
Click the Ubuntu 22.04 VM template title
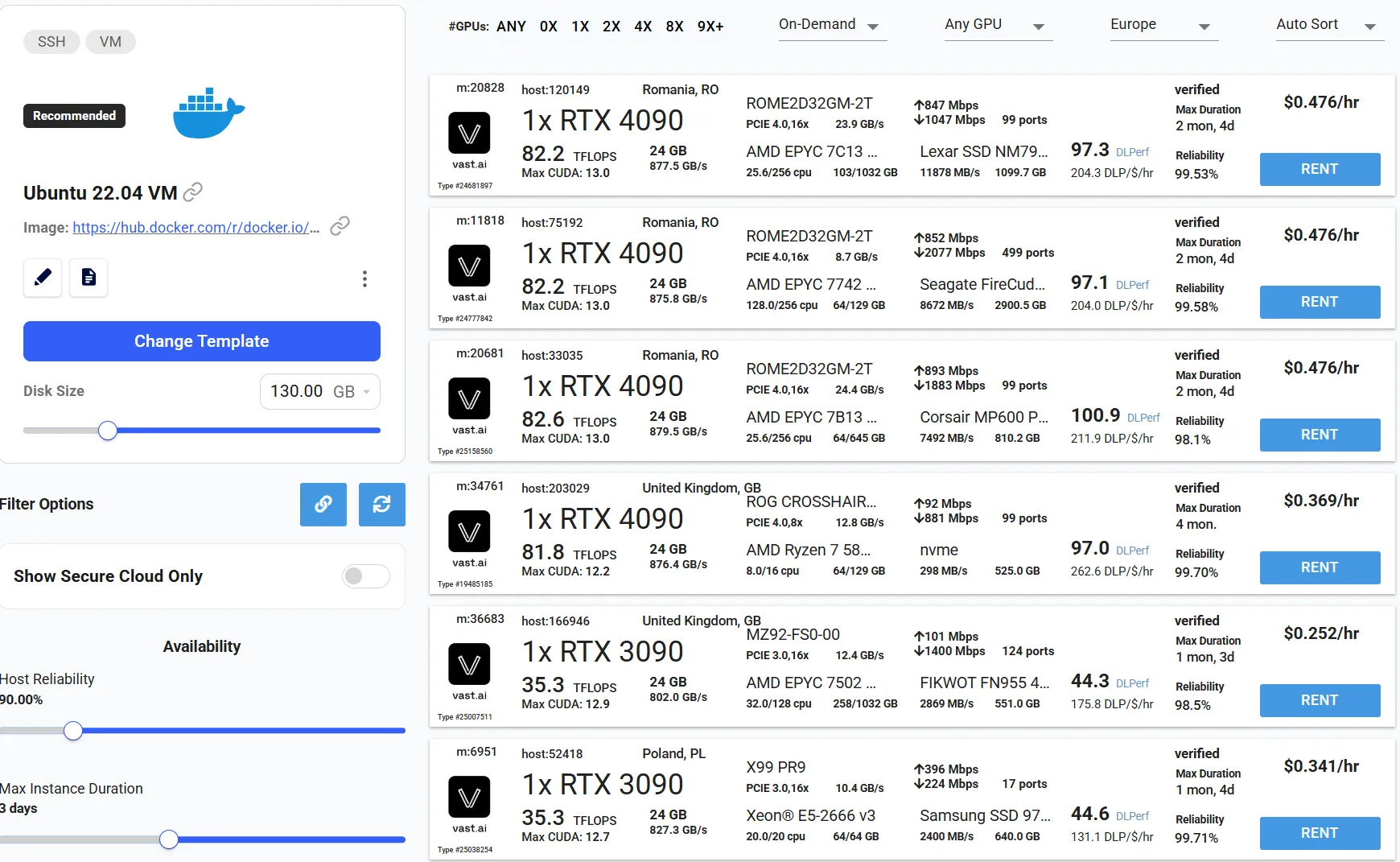[101, 193]
